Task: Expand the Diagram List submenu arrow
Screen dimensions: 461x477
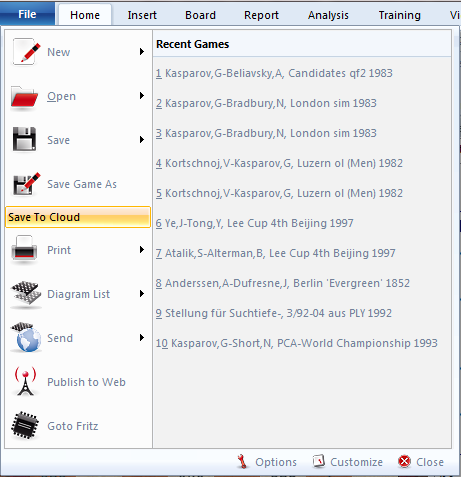Action: tap(142, 294)
